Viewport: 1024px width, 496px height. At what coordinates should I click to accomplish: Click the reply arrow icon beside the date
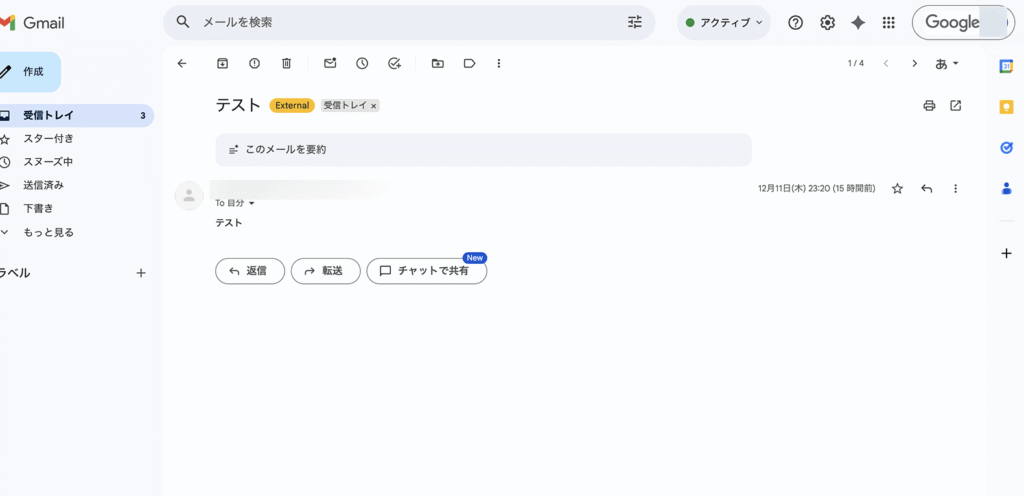927,189
